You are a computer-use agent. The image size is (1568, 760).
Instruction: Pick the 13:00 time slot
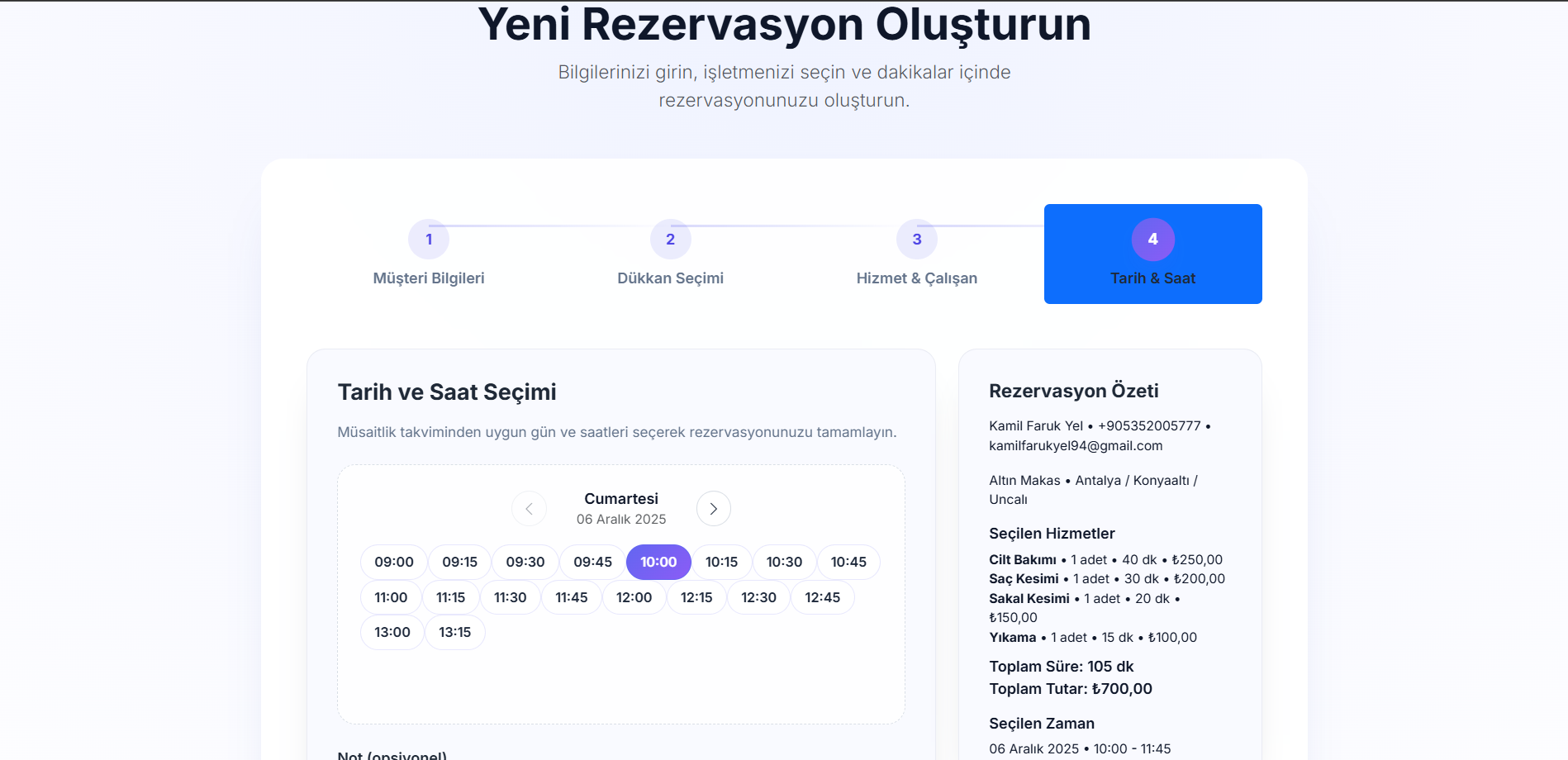point(392,632)
